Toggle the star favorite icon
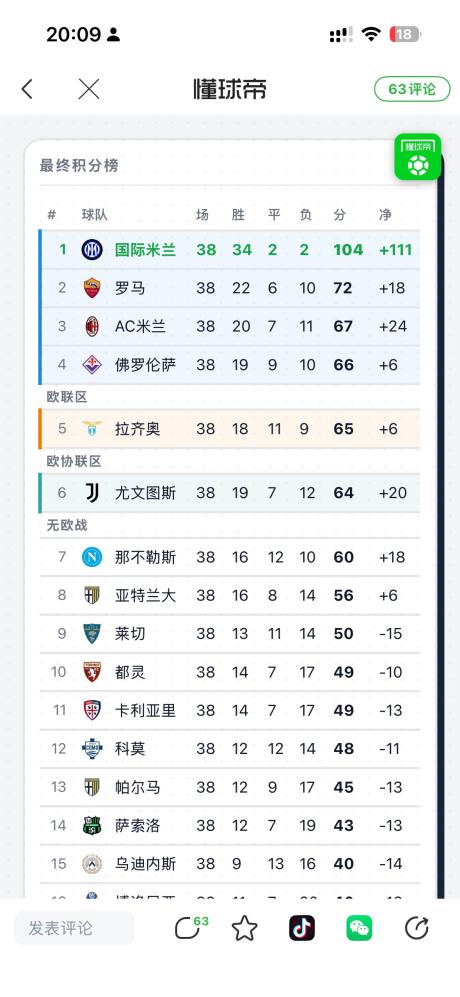The width and height of the screenshot is (460, 997). click(x=244, y=928)
